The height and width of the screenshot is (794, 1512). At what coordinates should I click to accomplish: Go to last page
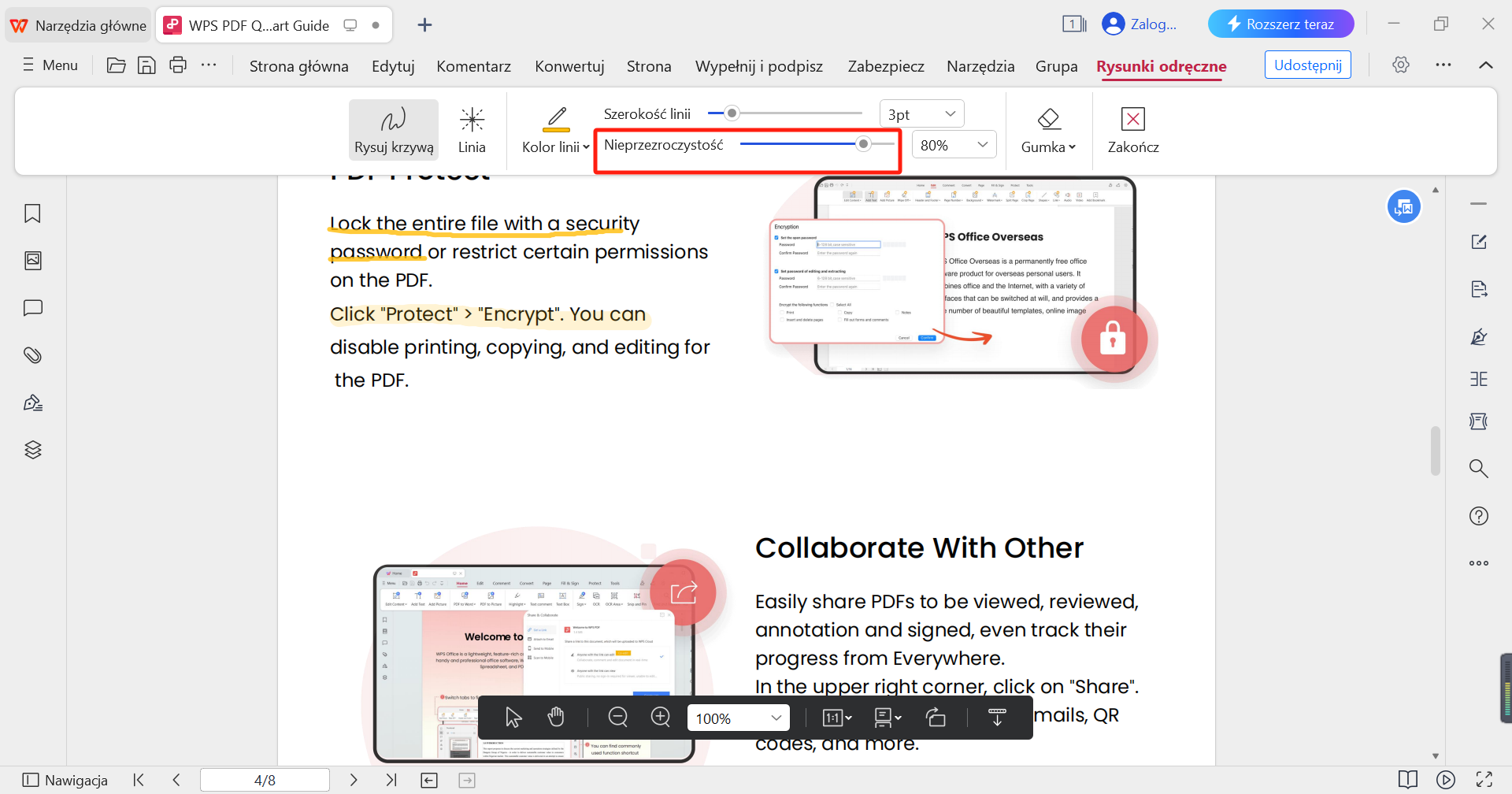pos(391,780)
